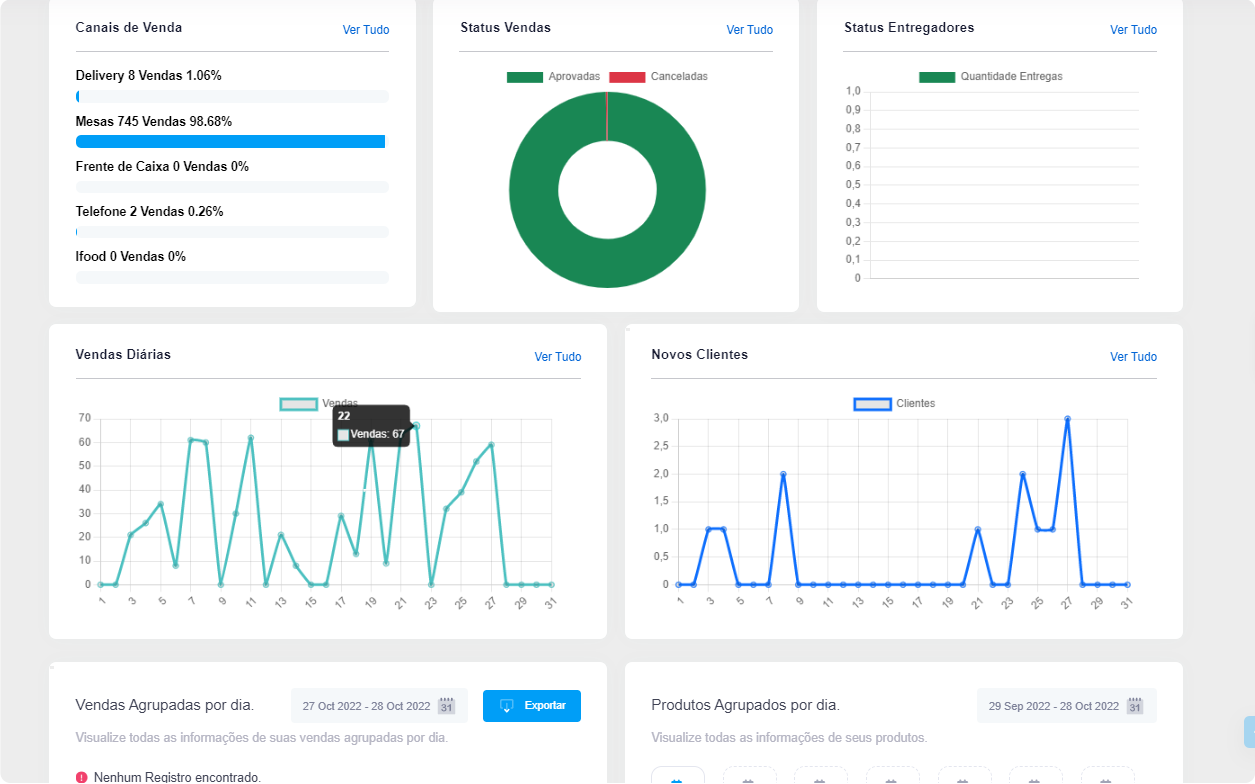Click the red legend square for Canceladas
This screenshot has height=784, width=1255.
pos(625,76)
